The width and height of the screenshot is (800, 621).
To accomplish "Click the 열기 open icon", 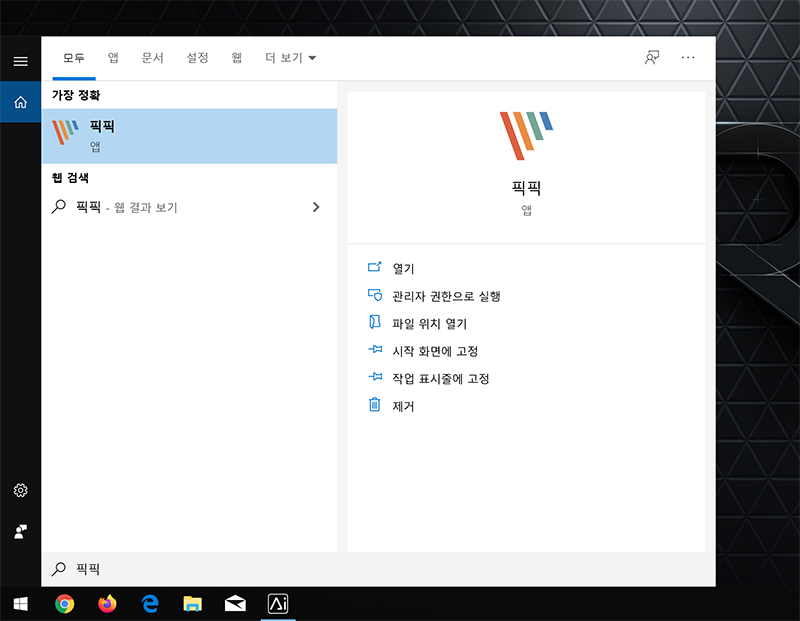I will point(374,267).
